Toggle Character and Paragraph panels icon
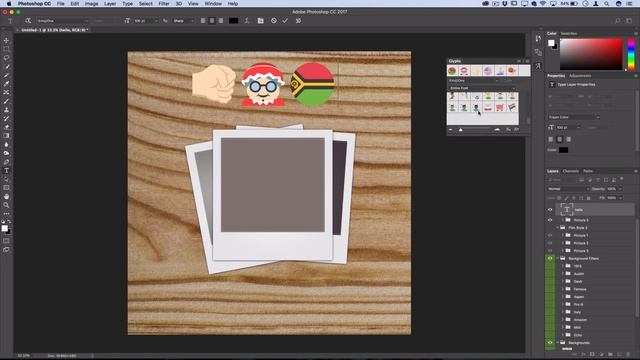Screen dimensions: 640x360 click(260, 21)
